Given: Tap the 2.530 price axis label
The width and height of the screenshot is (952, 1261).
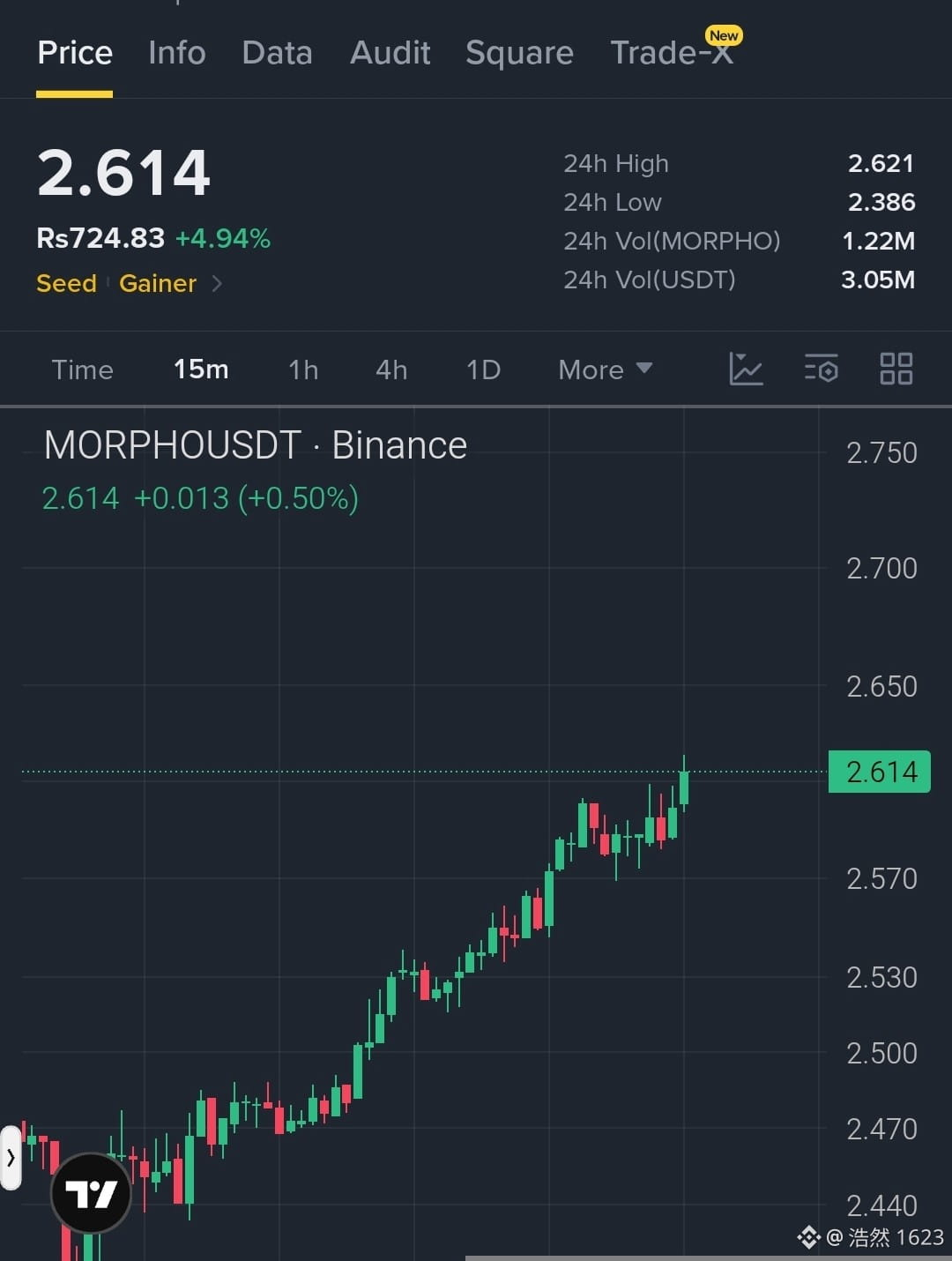Looking at the screenshot, I should pyautogui.click(x=881, y=977).
